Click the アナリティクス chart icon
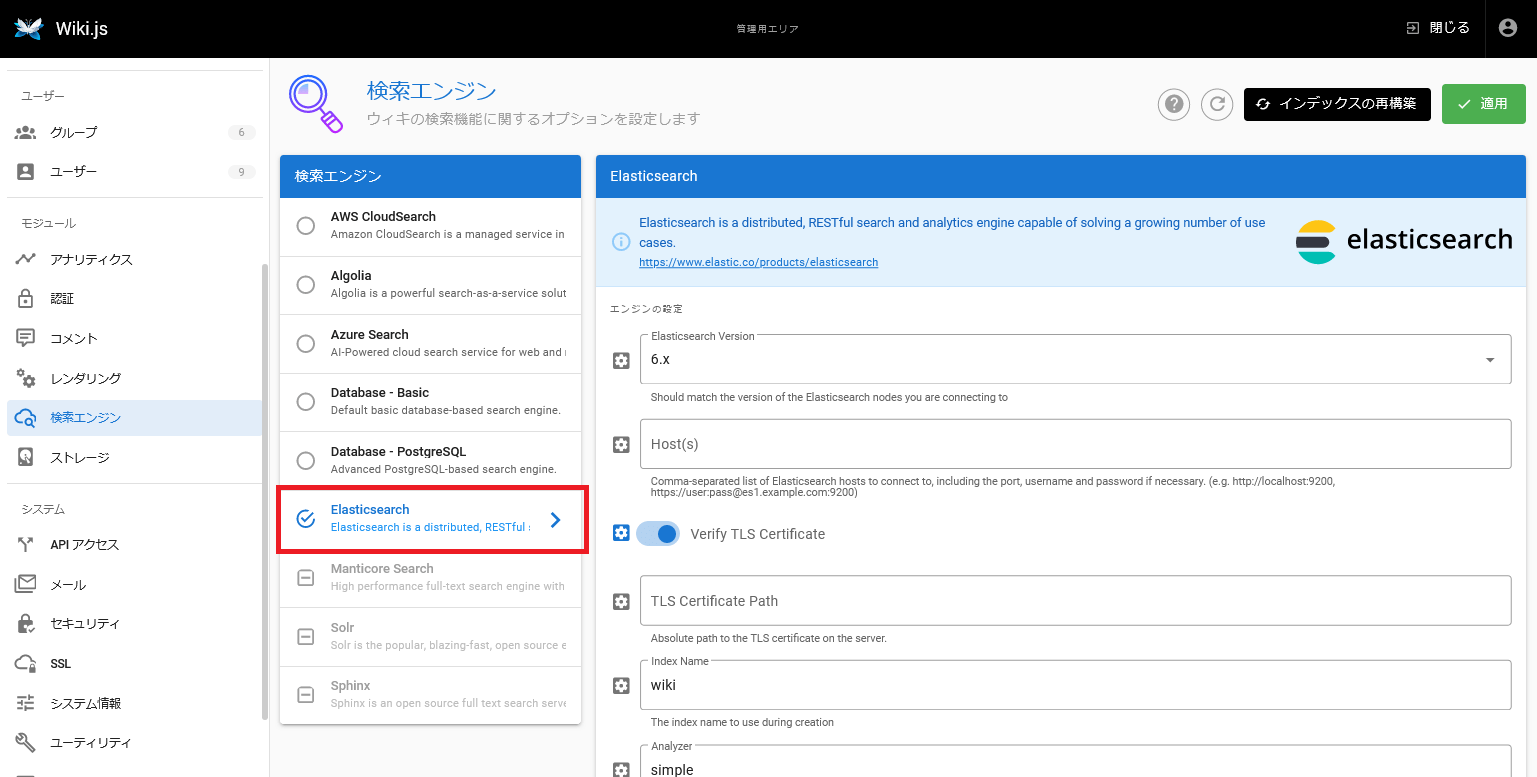The image size is (1537, 777). (26, 259)
